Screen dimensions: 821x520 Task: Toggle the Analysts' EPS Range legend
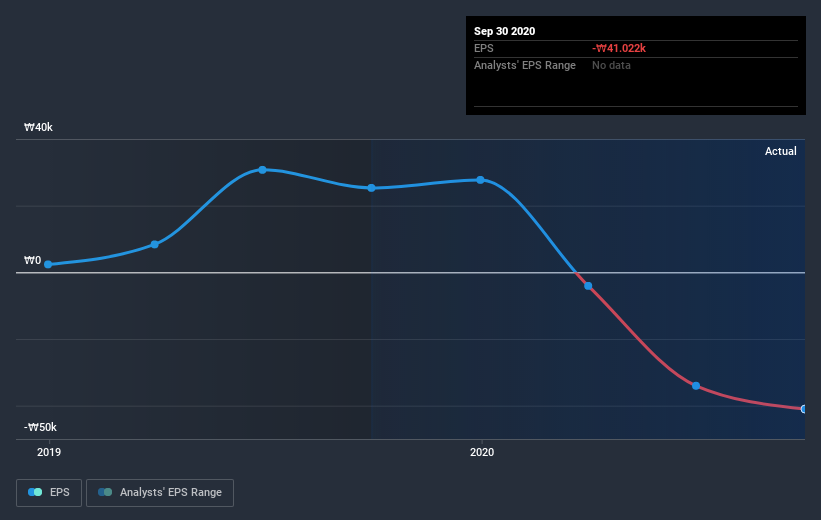point(160,492)
